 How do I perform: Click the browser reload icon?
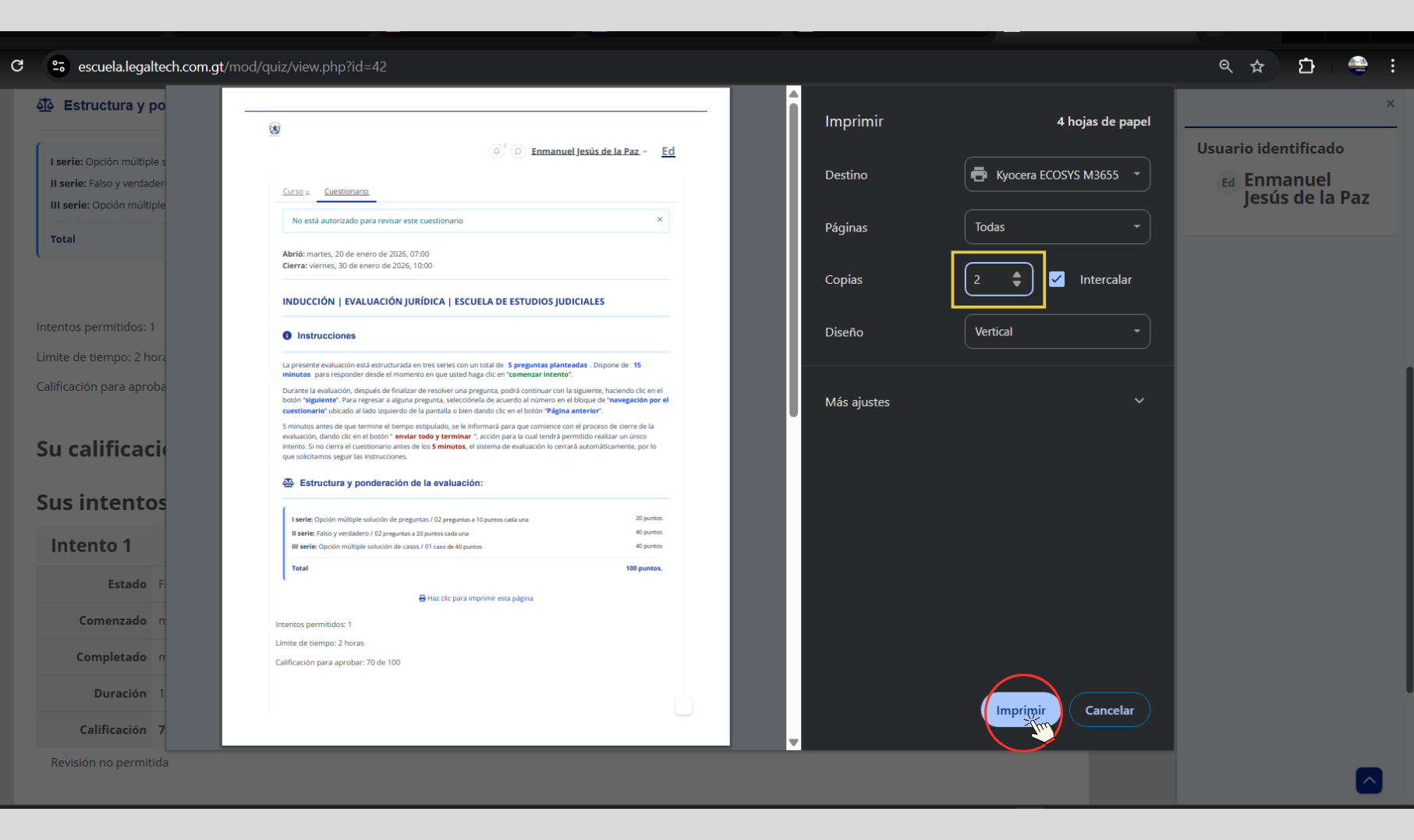(x=17, y=66)
